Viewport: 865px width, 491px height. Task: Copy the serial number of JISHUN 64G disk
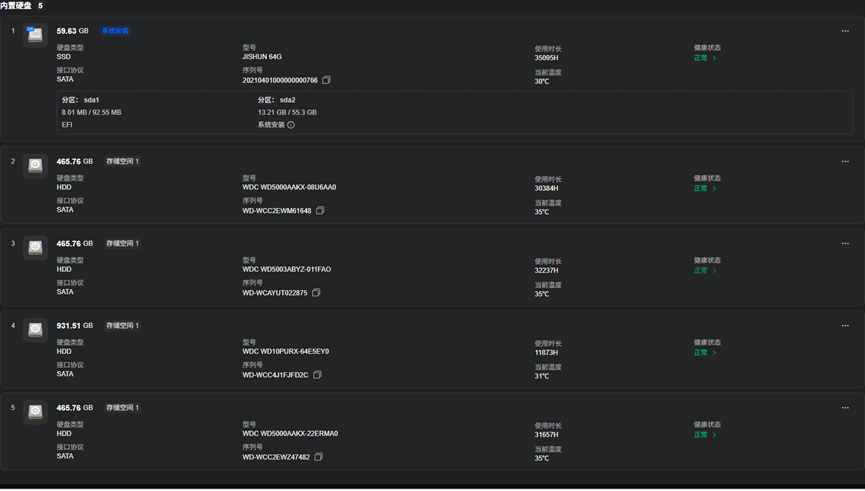(x=326, y=80)
